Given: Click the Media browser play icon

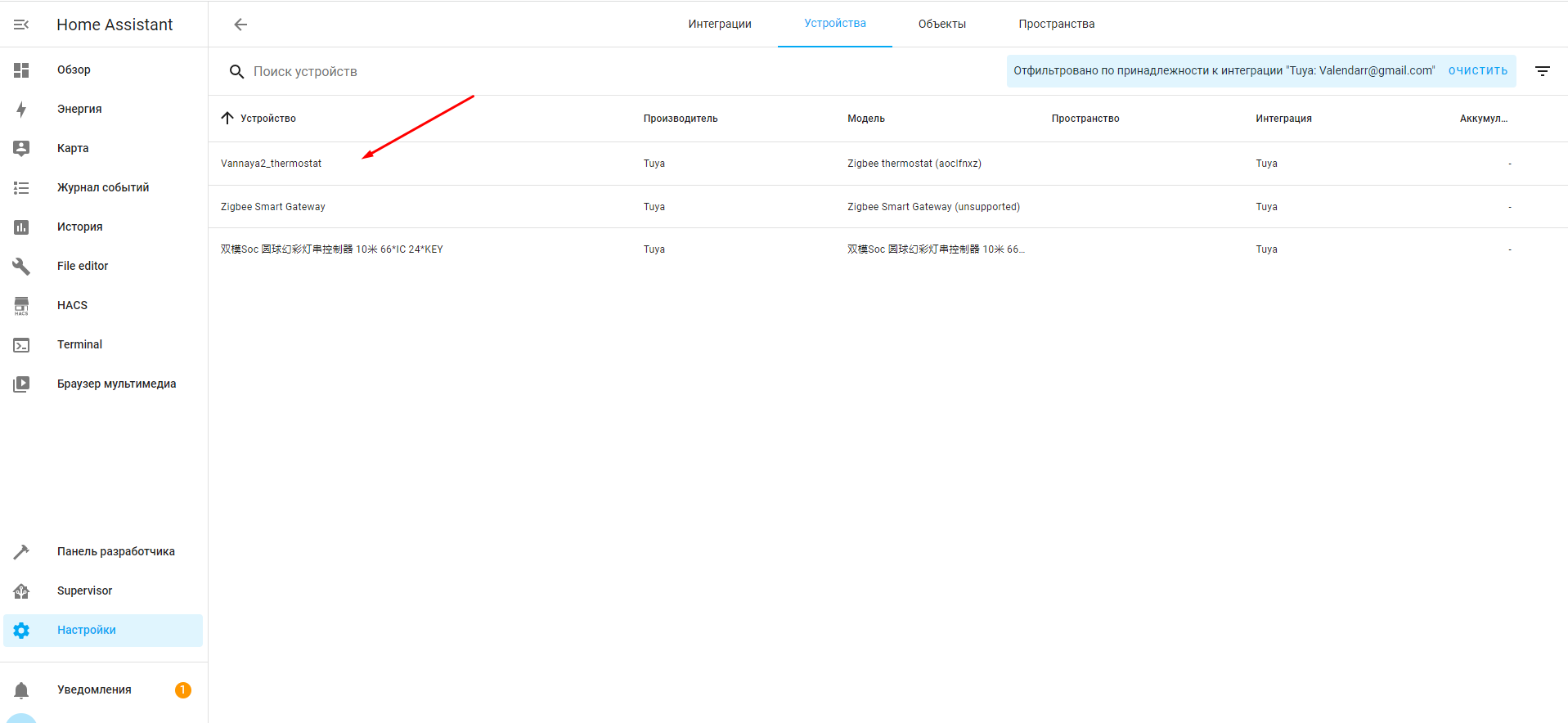Looking at the screenshot, I should pos(21,384).
